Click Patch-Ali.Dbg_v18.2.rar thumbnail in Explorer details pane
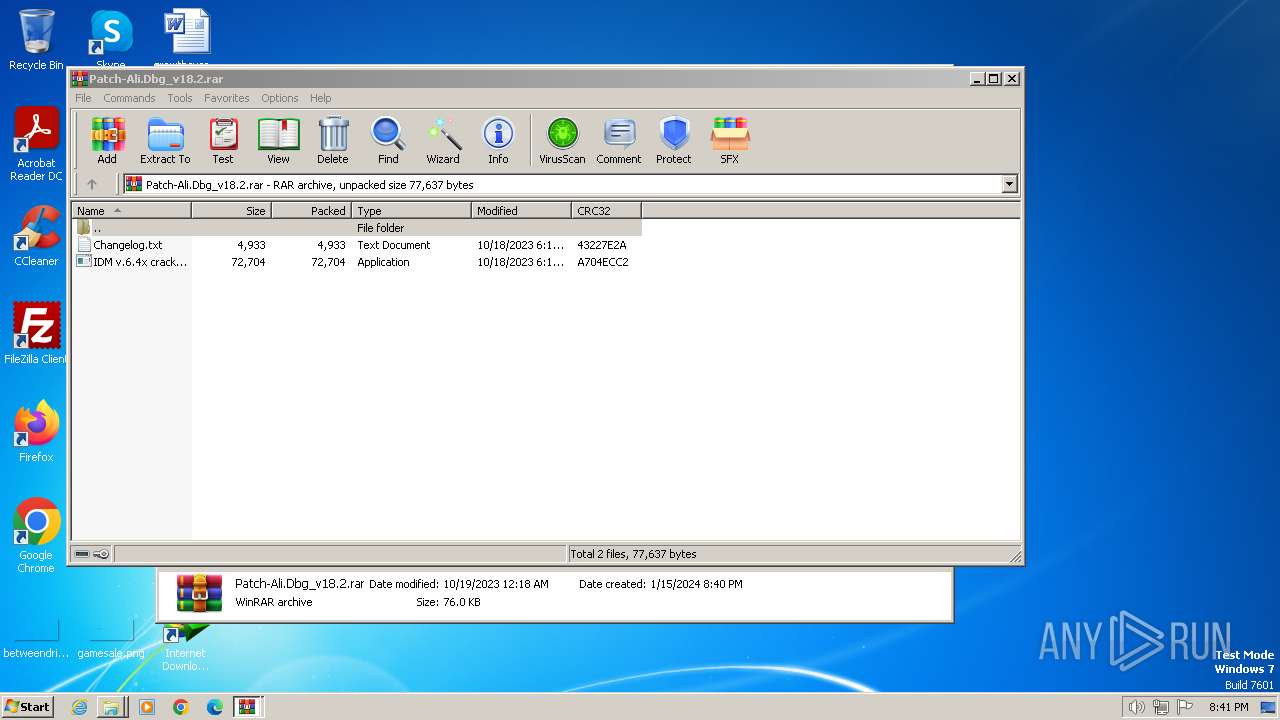The height and width of the screenshot is (720, 1280). tap(199, 593)
